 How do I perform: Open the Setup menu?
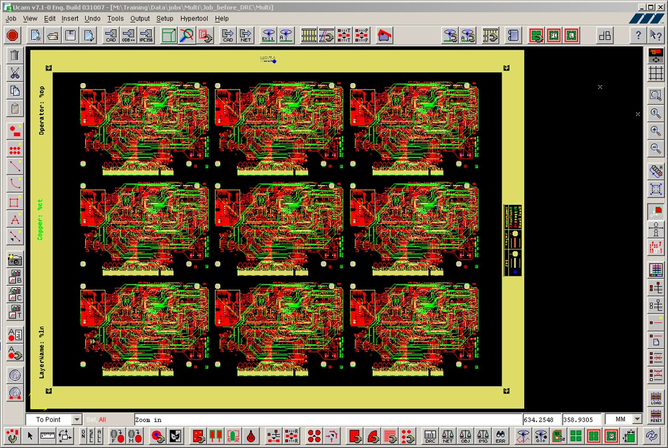[165, 18]
